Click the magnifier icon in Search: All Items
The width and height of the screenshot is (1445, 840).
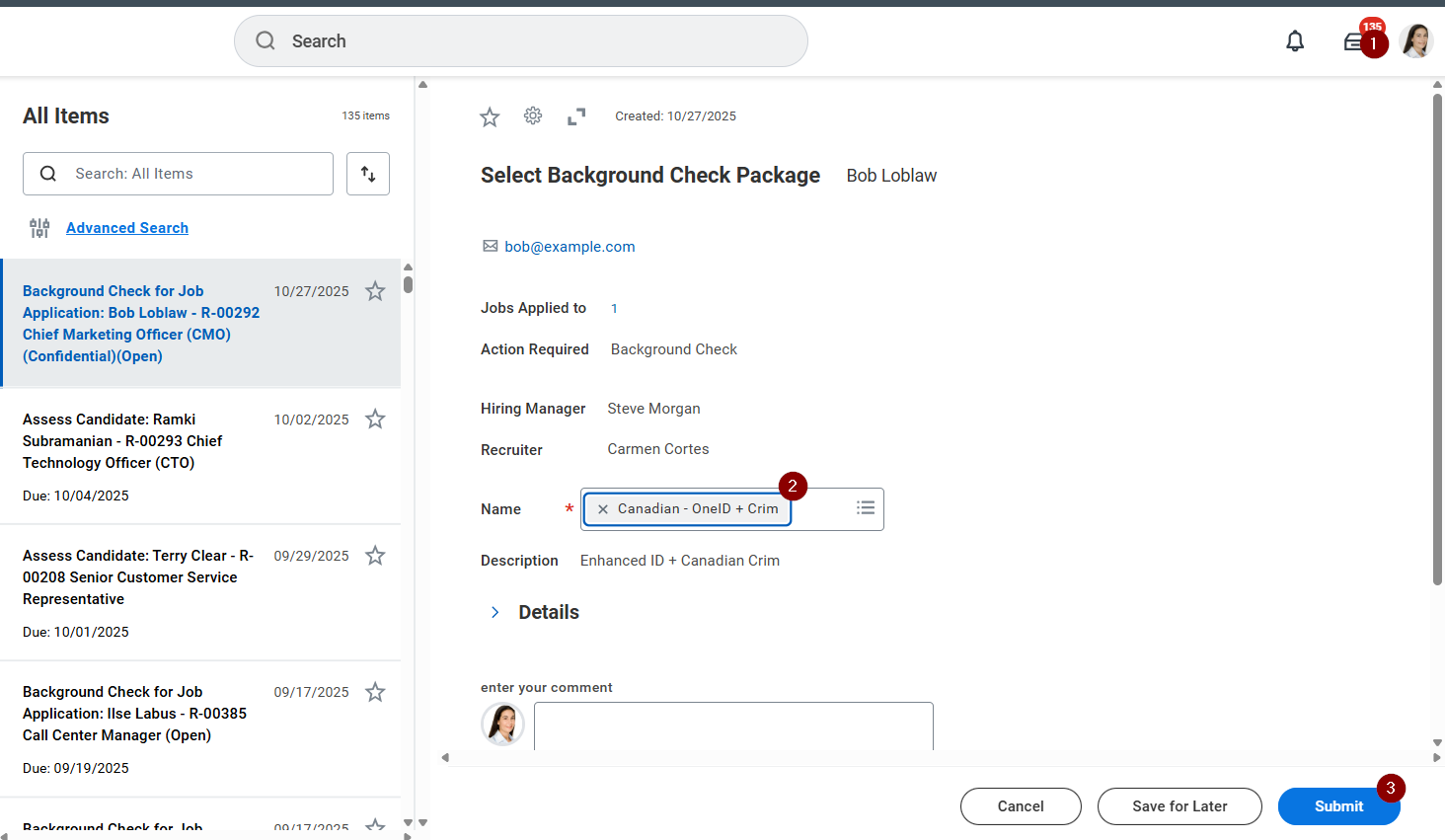point(47,174)
